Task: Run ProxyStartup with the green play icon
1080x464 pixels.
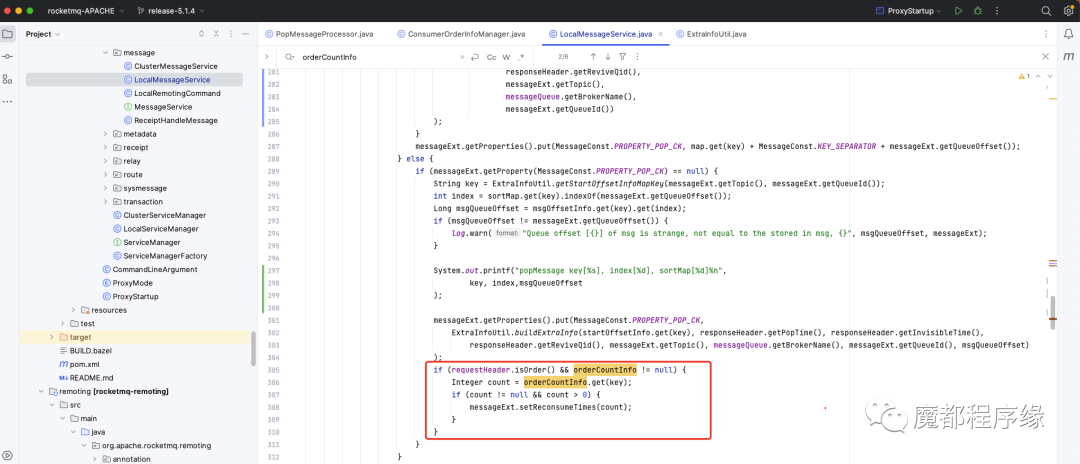Action: 958,11
